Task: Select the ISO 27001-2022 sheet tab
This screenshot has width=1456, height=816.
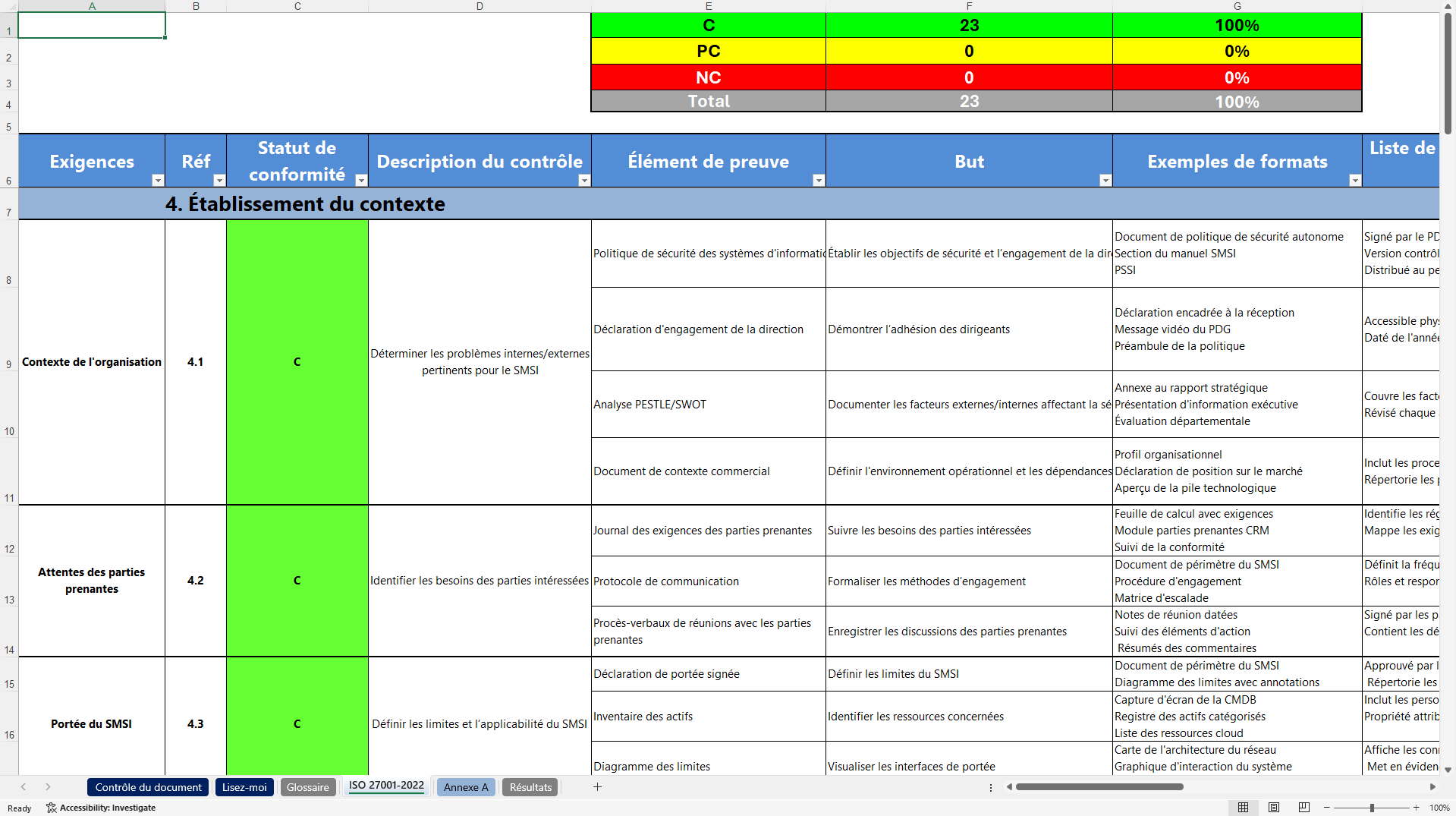Action: (386, 786)
